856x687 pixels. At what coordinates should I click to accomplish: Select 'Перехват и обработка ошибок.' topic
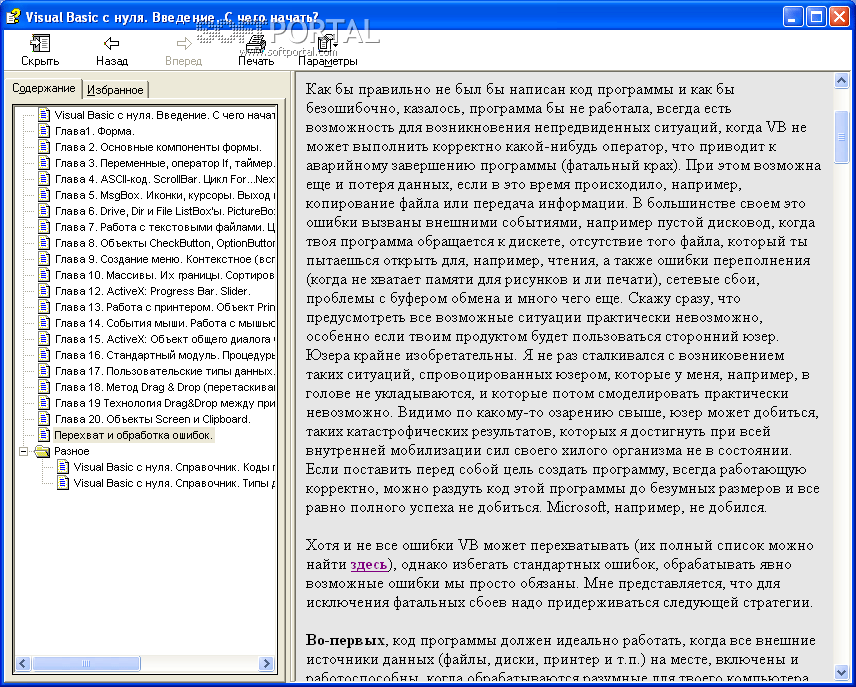coord(133,435)
